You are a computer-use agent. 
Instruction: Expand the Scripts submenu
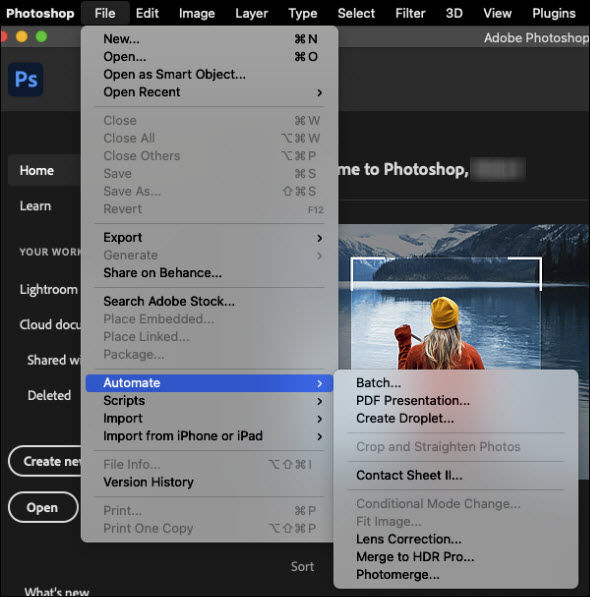tap(209, 401)
